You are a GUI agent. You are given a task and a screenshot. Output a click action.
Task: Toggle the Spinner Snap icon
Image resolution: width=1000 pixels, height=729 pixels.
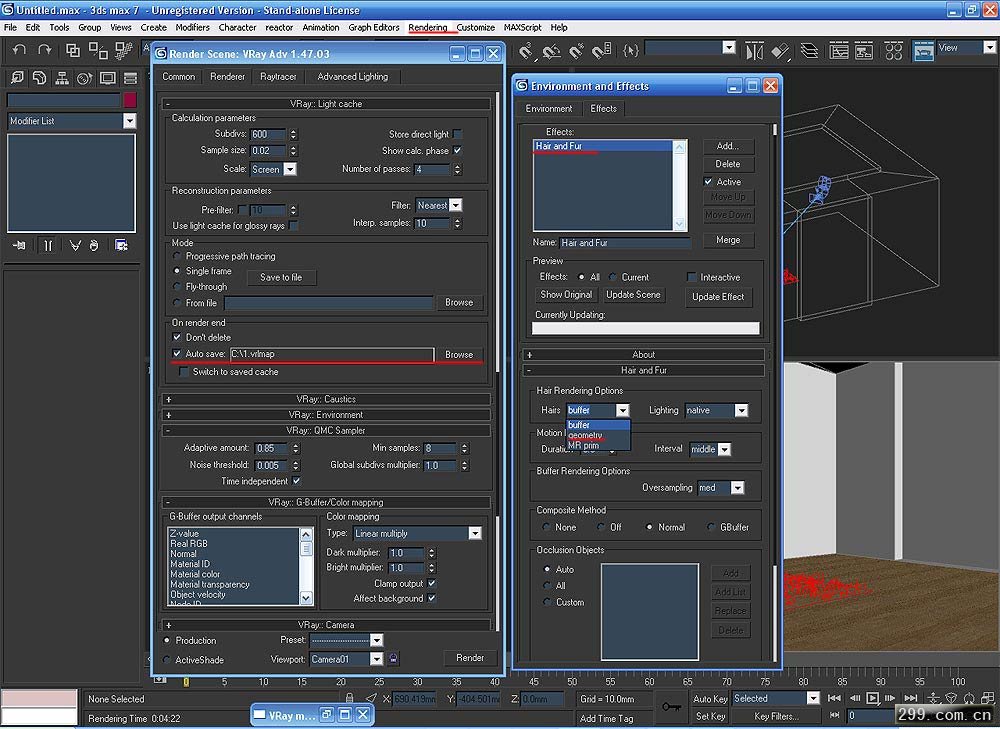[601, 50]
